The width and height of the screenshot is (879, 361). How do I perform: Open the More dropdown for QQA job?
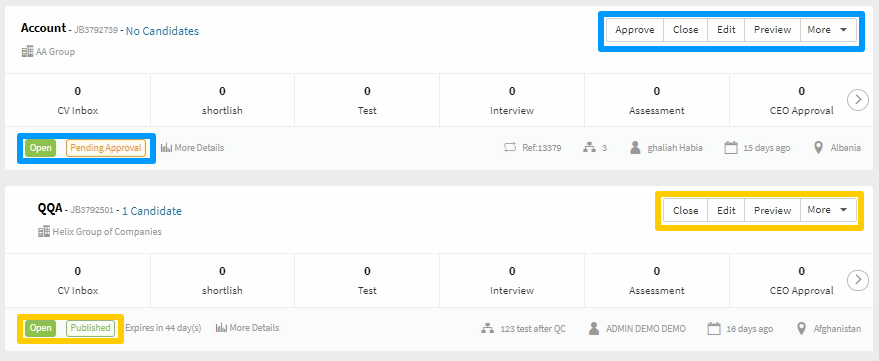point(828,210)
